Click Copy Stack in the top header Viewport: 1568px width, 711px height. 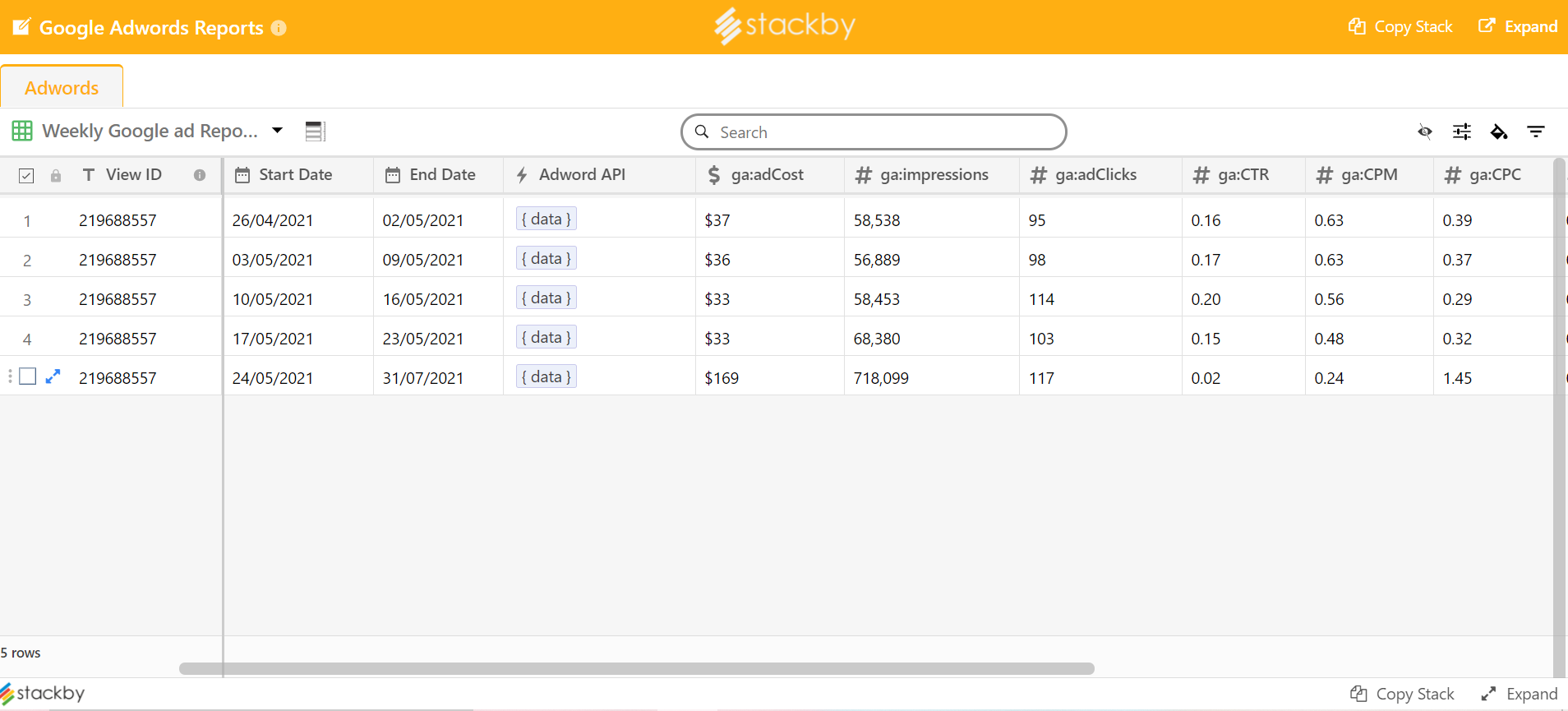tap(1401, 26)
